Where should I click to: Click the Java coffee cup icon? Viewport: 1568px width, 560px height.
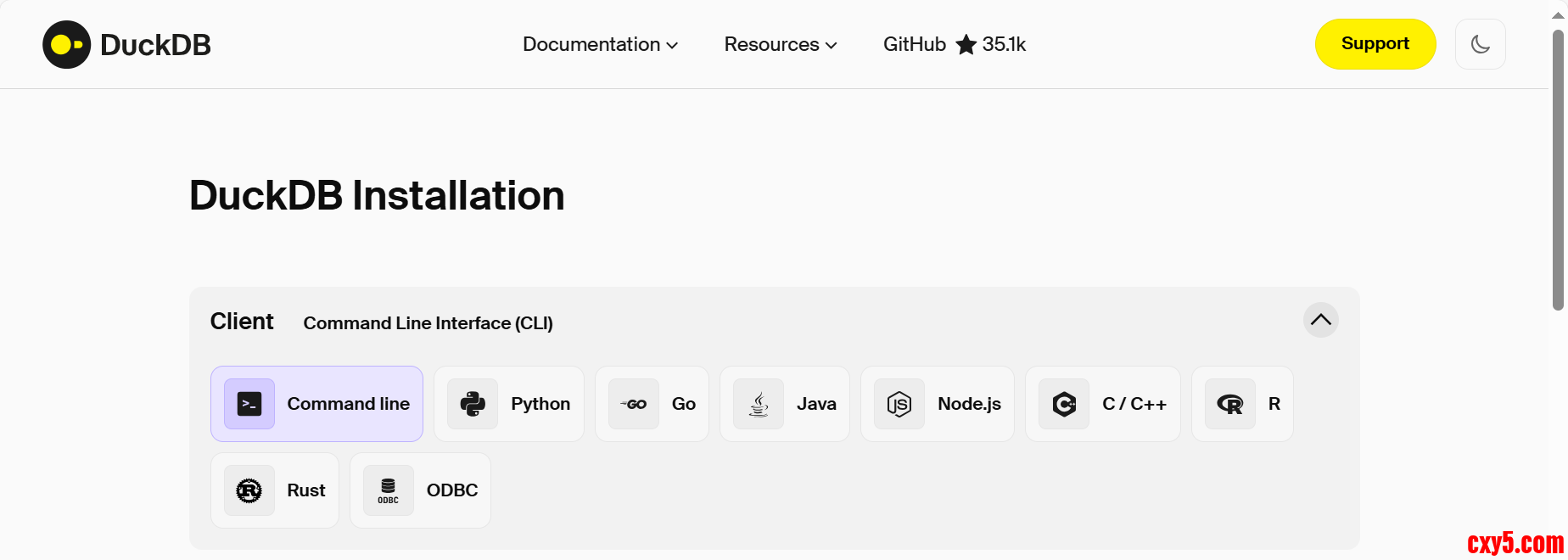pyautogui.click(x=759, y=404)
